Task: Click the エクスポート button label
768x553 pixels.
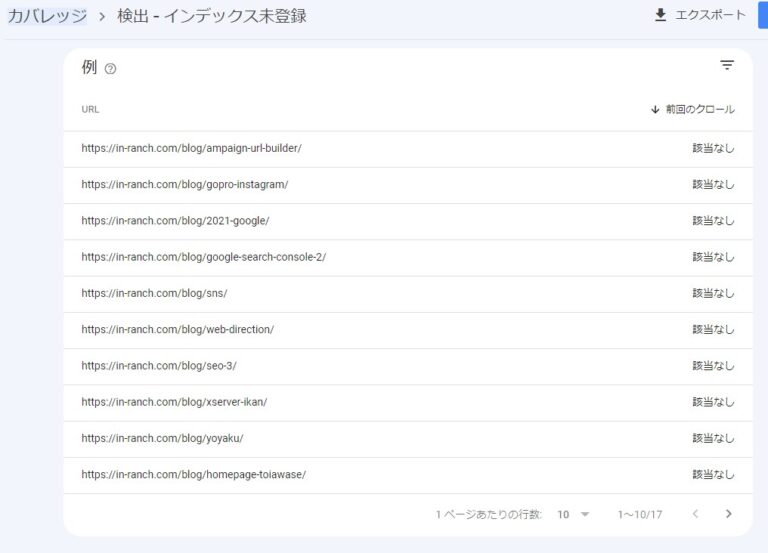Action: click(710, 15)
